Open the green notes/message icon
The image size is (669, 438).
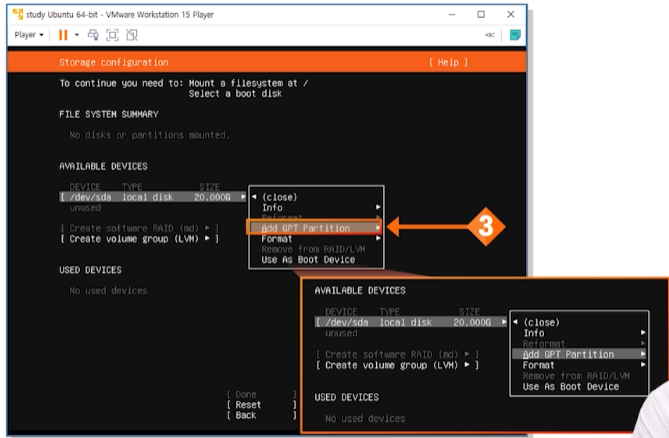tap(515, 35)
